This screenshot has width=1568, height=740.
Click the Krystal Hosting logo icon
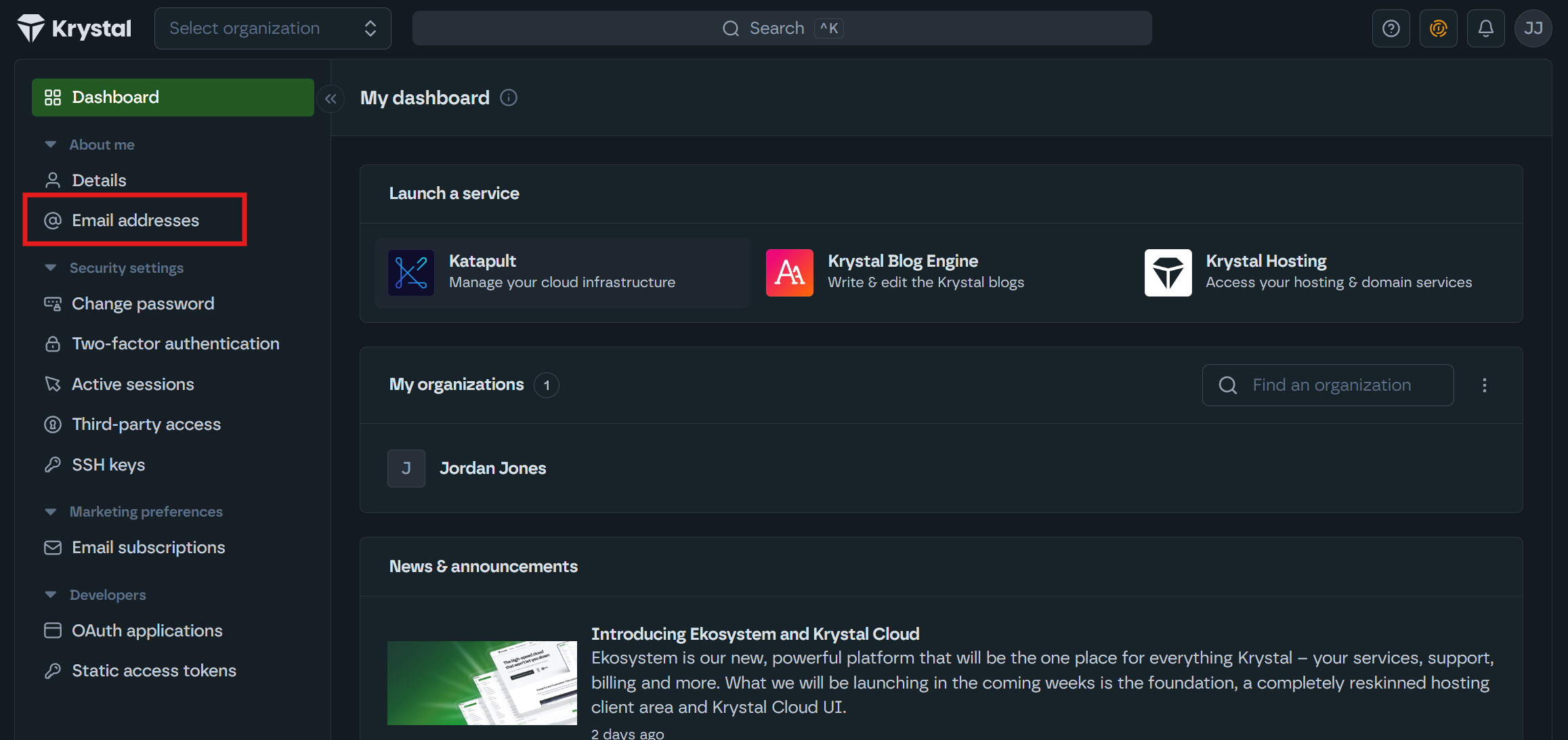click(1168, 273)
